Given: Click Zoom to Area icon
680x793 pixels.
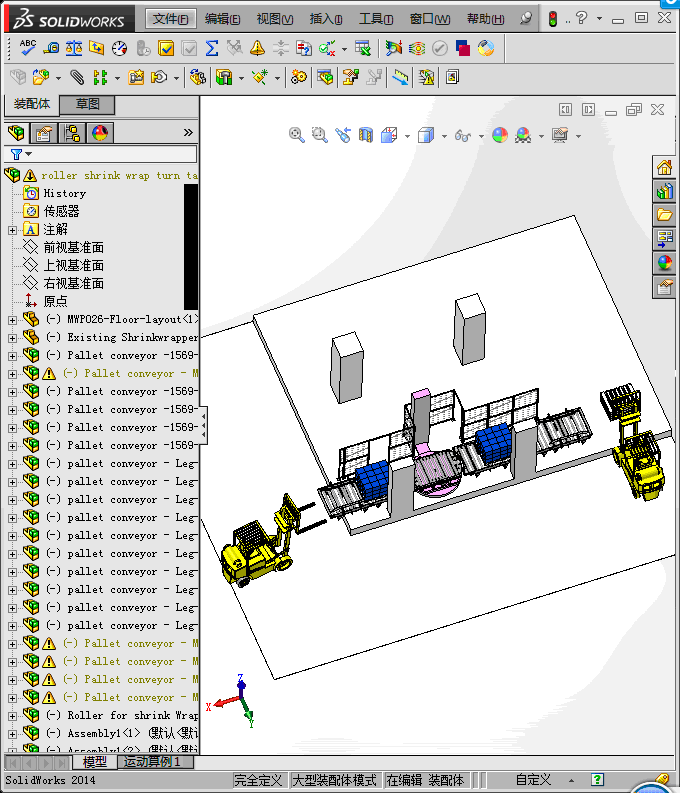Looking at the screenshot, I should (x=320, y=135).
